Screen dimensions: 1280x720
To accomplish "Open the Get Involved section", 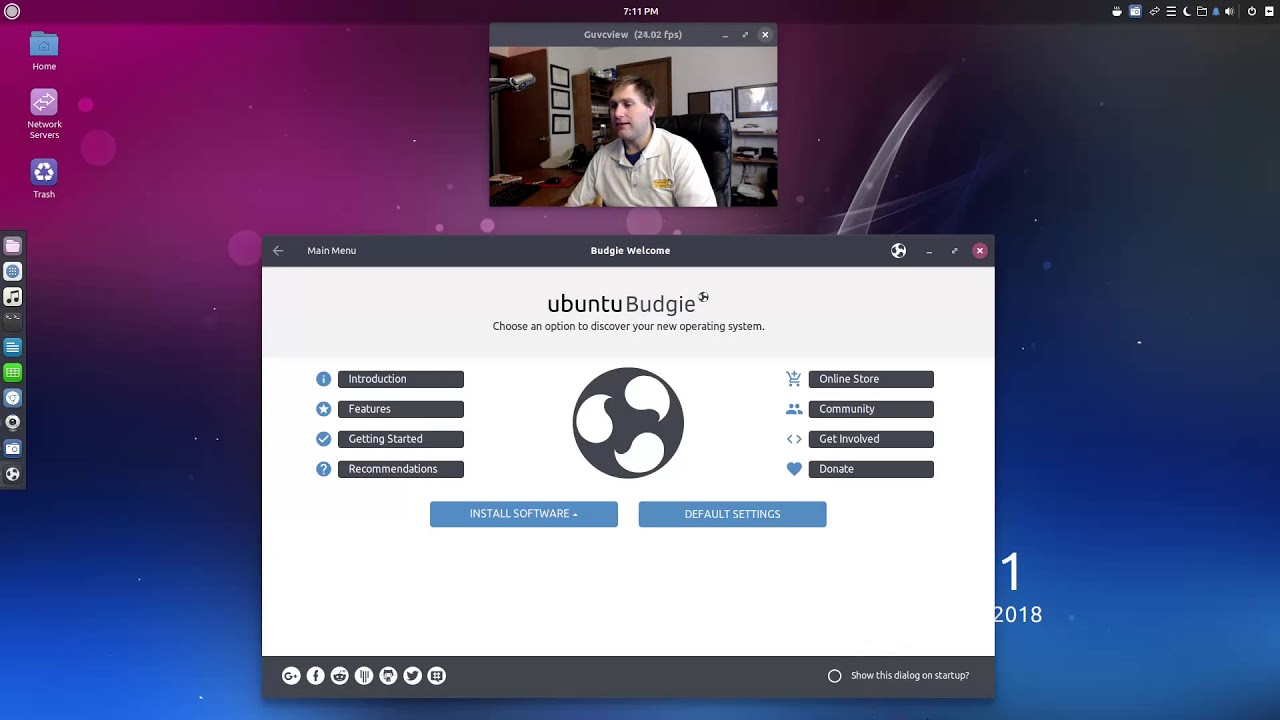I will (x=871, y=439).
